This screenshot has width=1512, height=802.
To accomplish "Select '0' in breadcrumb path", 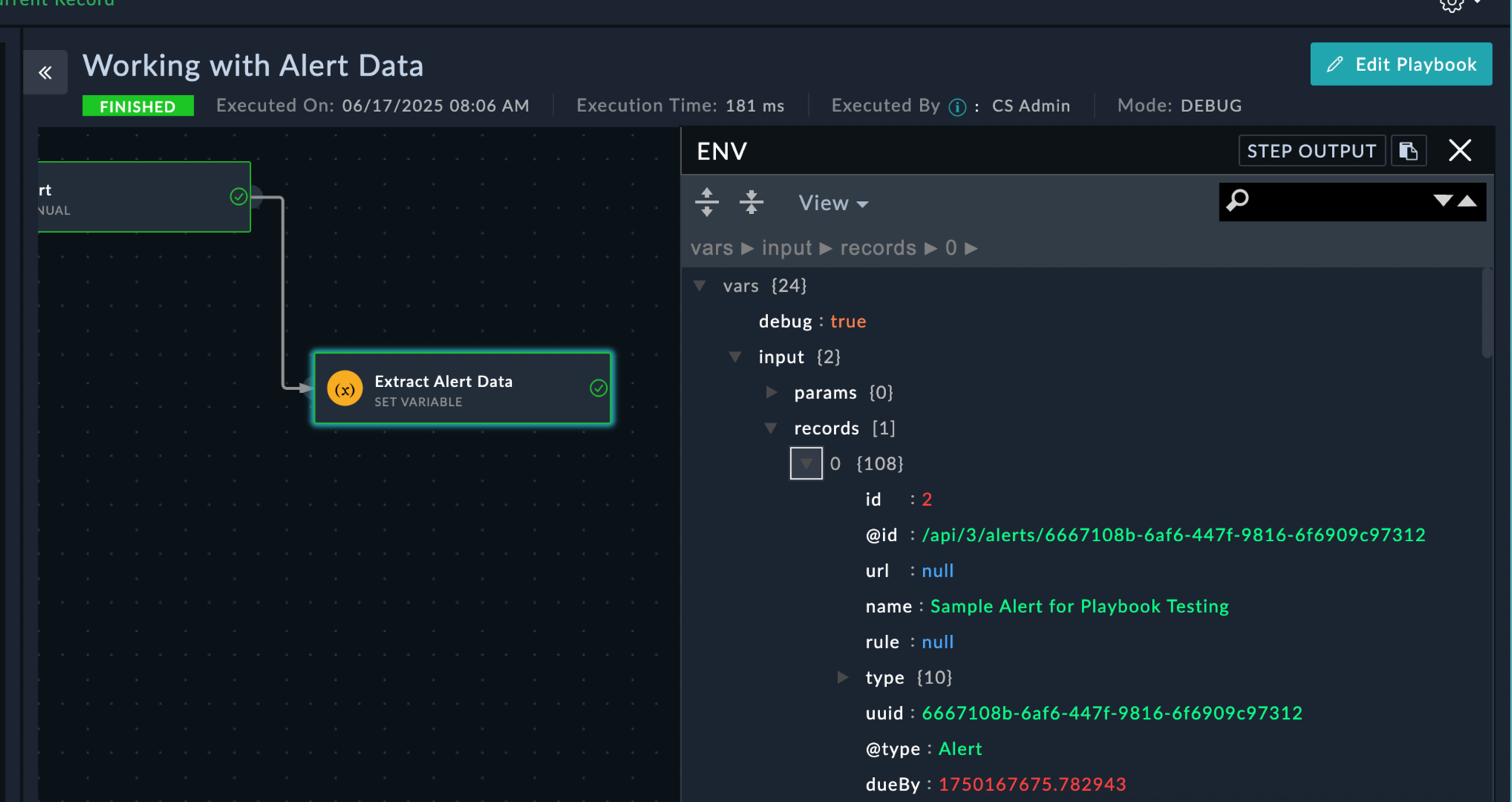I will [x=951, y=248].
